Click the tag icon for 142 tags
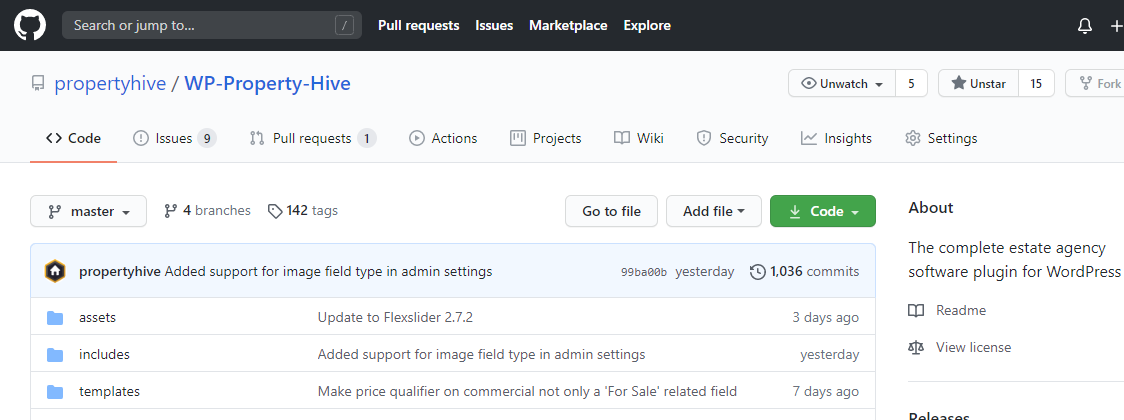The image size is (1124, 420). [x=274, y=211]
